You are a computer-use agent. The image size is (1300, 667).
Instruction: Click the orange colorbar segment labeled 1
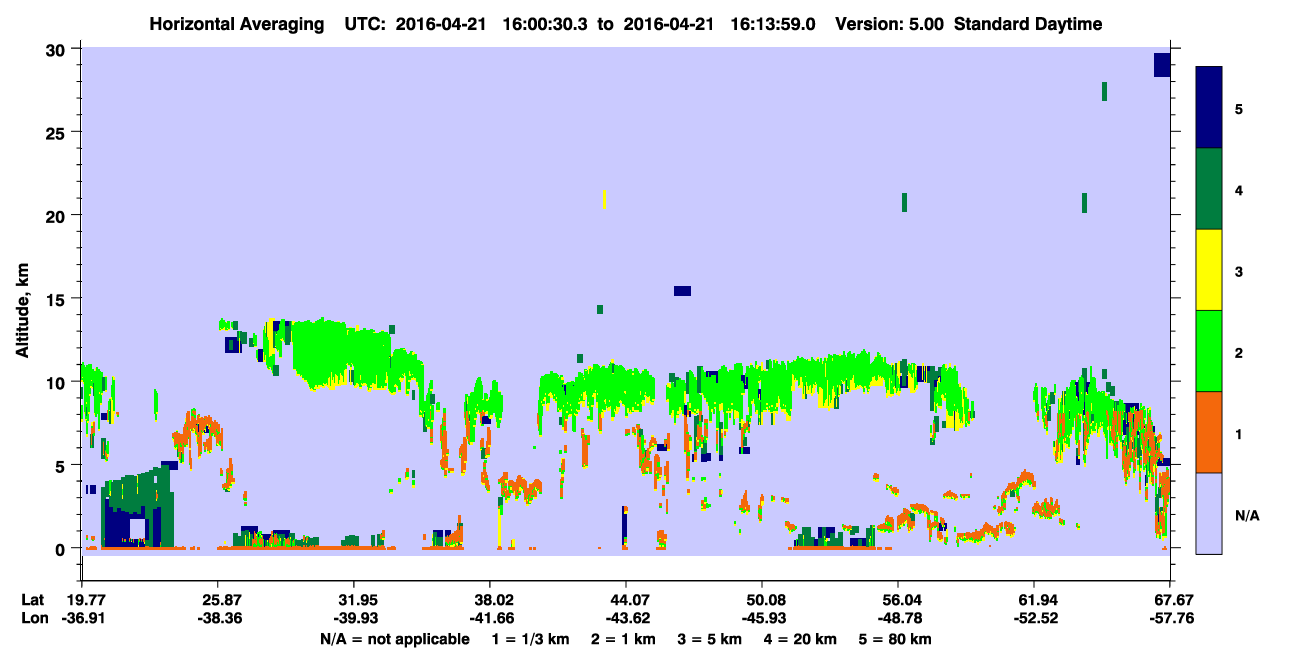tap(1209, 432)
